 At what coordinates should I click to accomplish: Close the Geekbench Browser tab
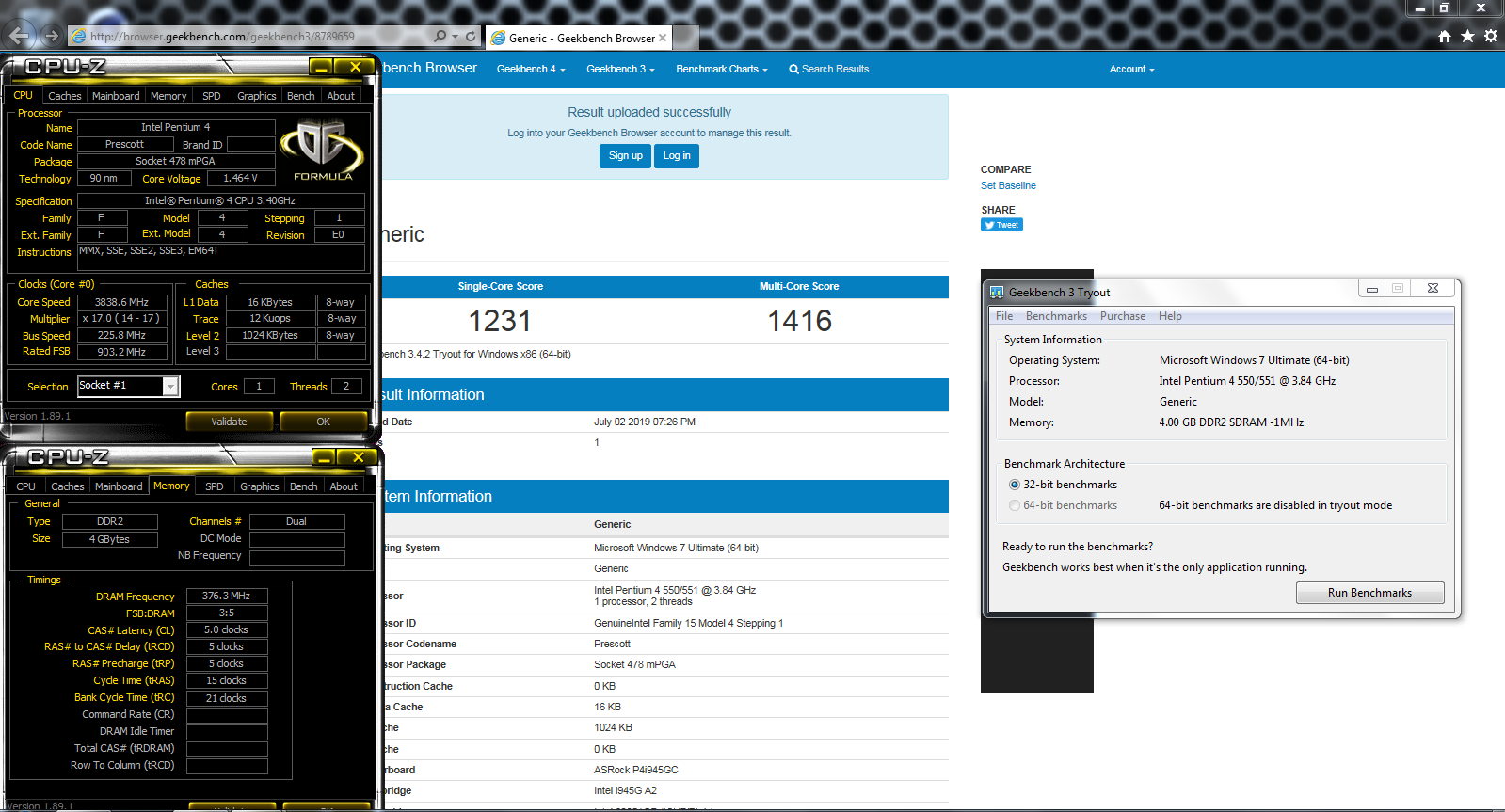coord(663,38)
